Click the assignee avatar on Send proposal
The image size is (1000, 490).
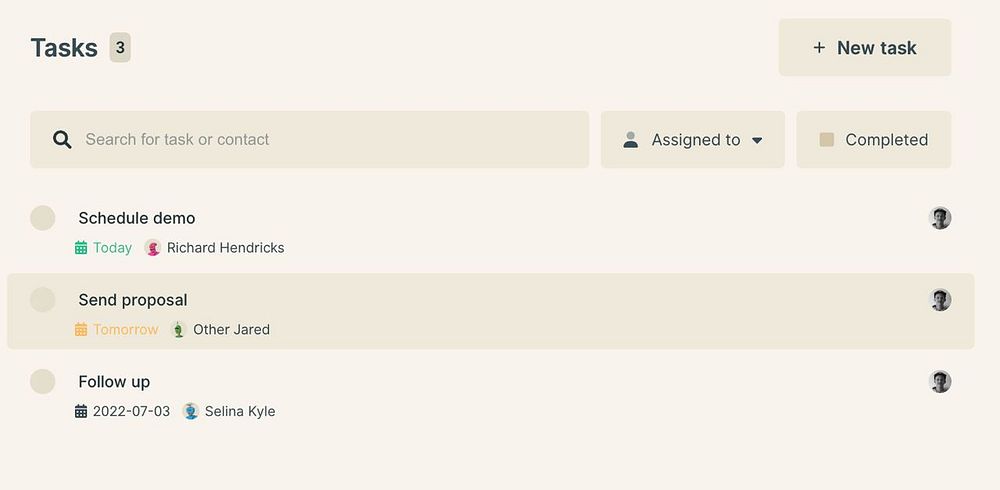[x=939, y=300]
